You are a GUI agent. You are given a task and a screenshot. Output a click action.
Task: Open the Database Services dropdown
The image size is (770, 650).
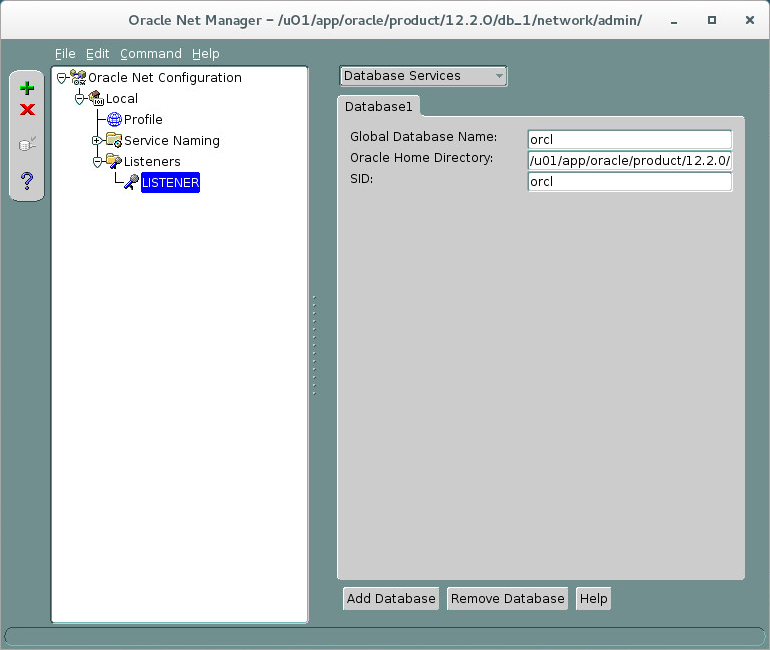(x=423, y=76)
